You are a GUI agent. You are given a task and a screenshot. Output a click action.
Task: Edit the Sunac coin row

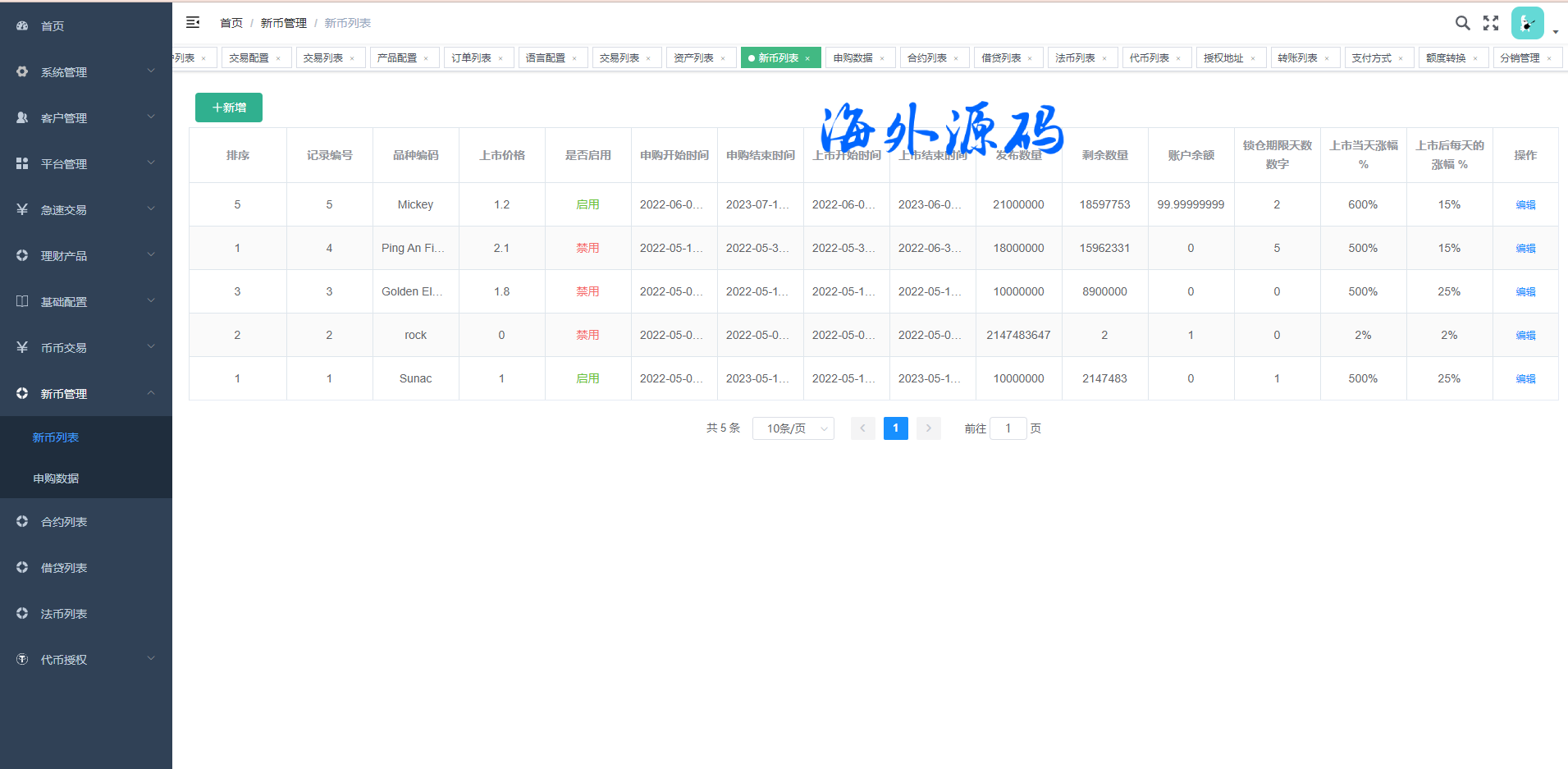[1525, 379]
